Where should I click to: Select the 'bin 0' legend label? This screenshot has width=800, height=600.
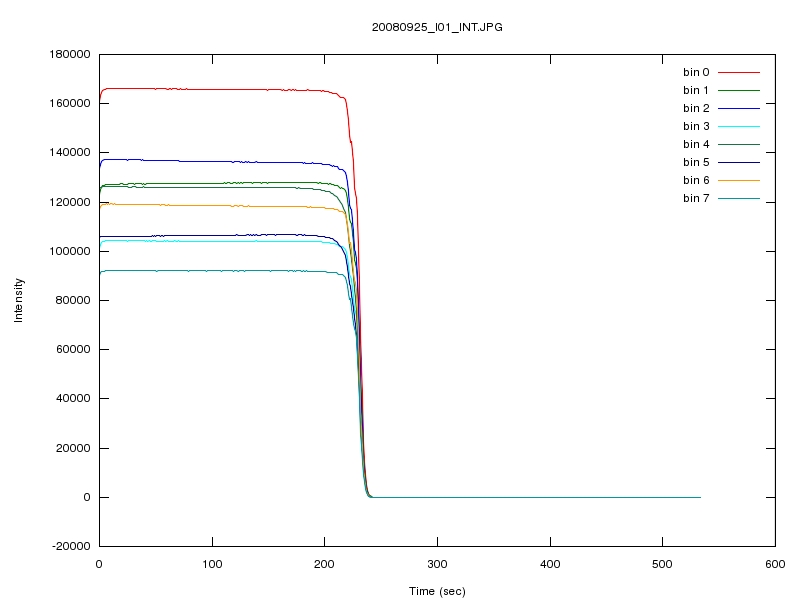[696, 72]
